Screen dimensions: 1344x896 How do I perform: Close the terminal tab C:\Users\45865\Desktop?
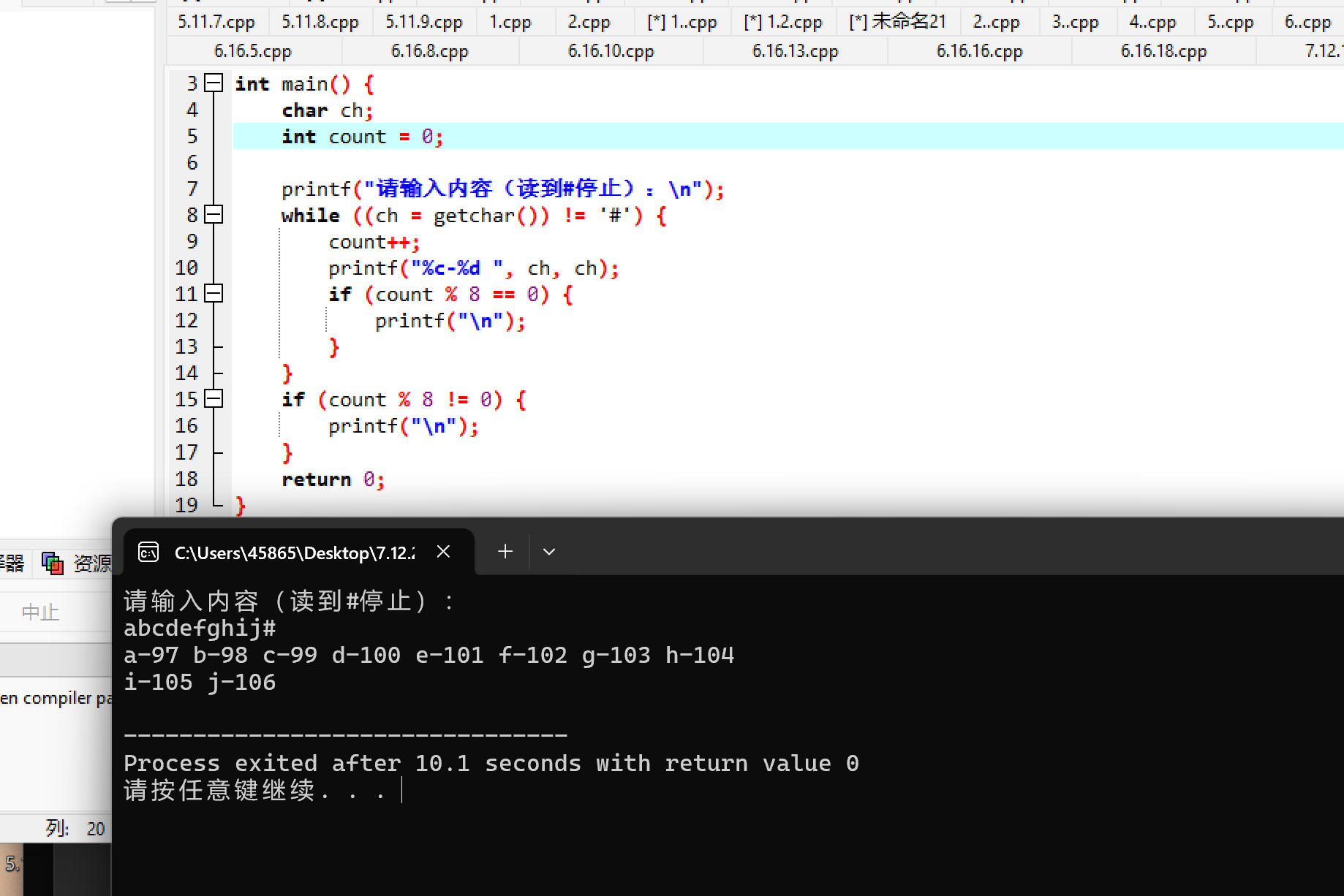[443, 552]
